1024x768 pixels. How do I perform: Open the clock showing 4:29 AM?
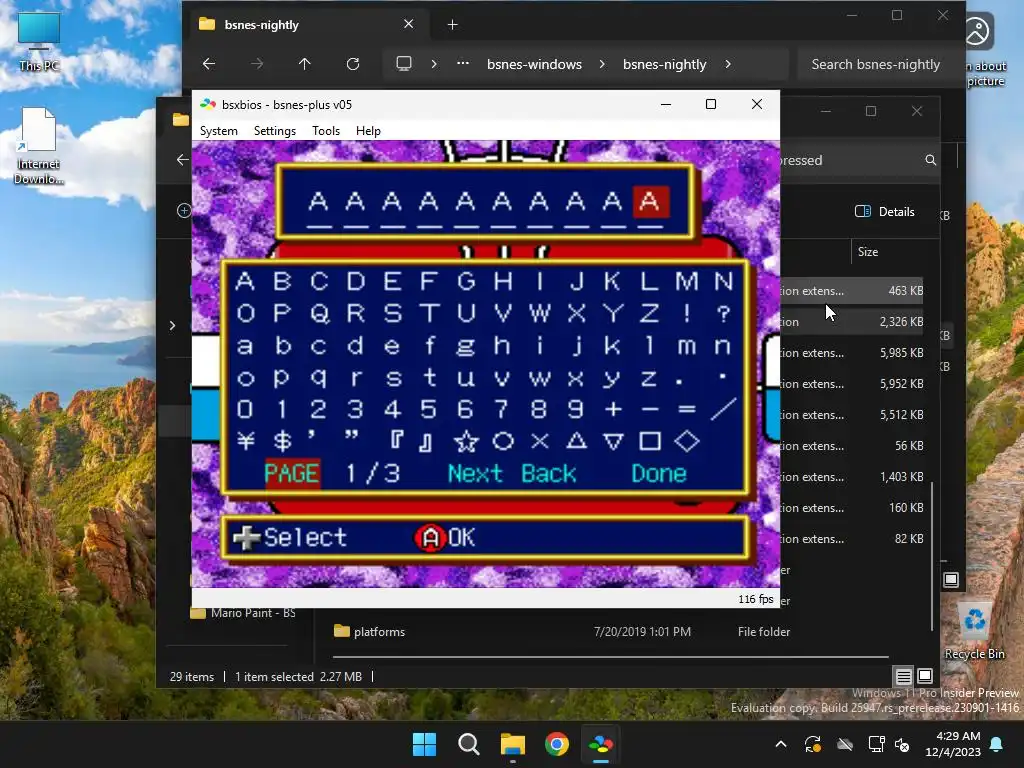(x=952, y=744)
